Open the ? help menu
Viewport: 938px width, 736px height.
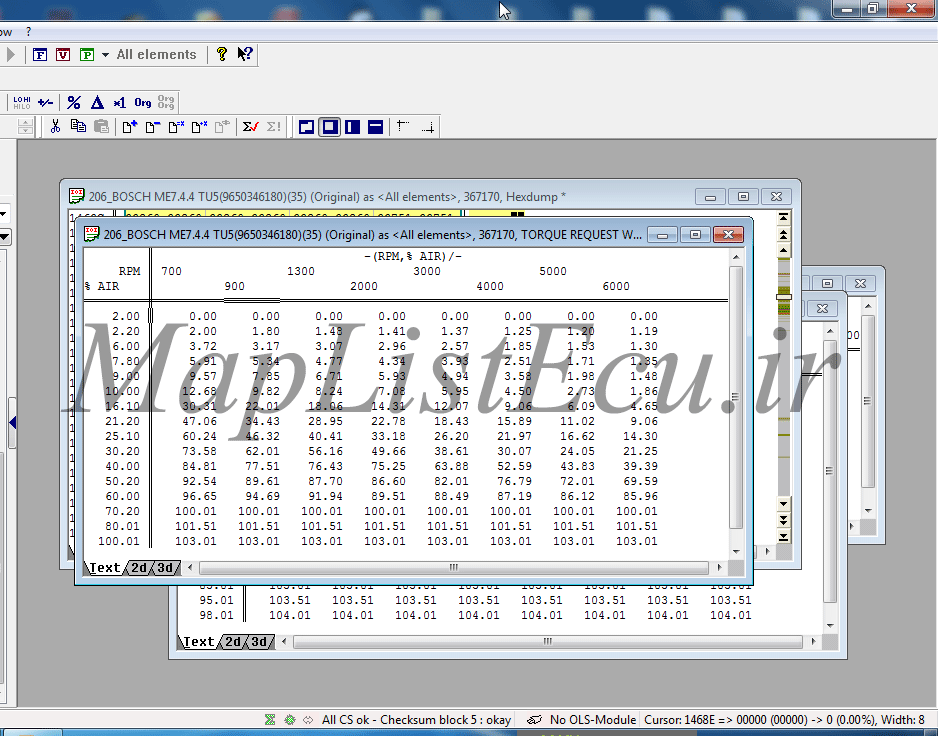click(28, 32)
